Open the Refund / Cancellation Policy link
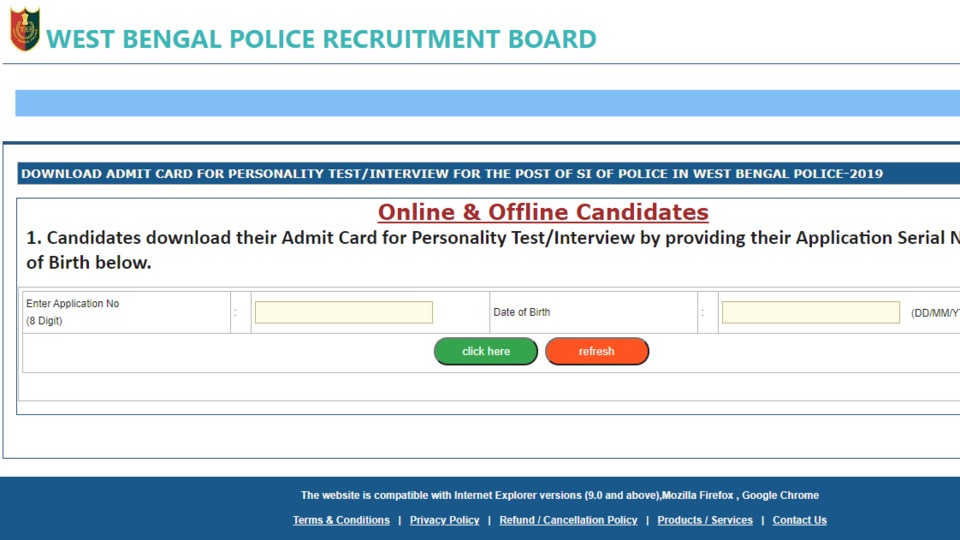960x540 pixels. (568, 520)
